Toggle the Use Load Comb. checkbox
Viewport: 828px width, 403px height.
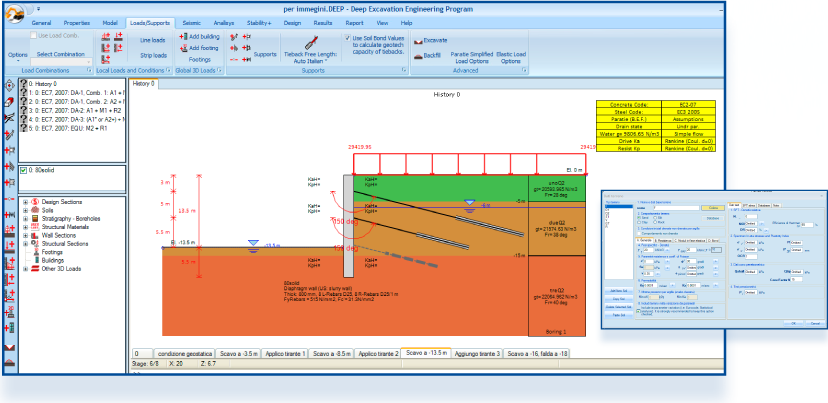click(x=33, y=35)
